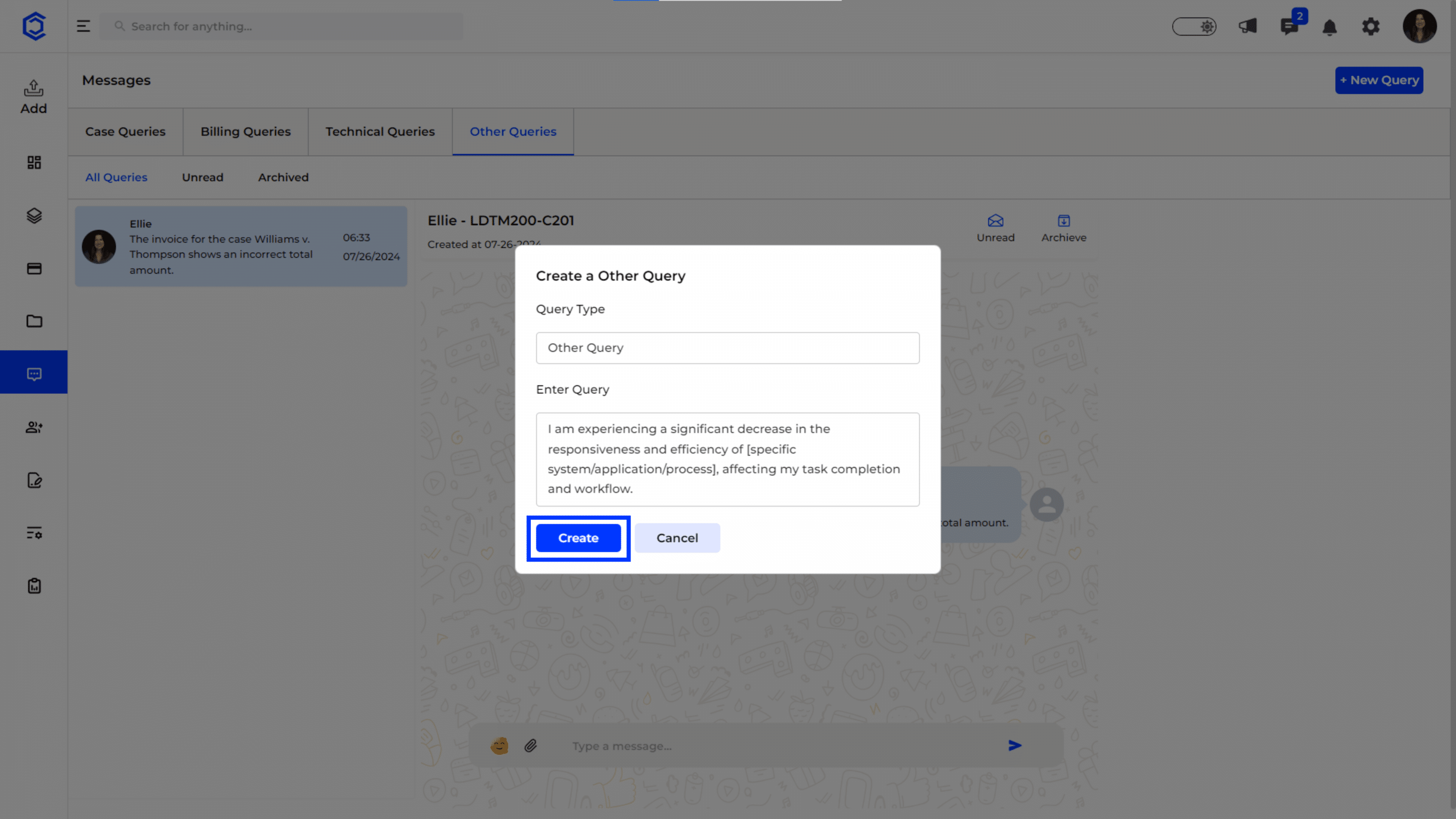Image resolution: width=1456 pixels, height=819 pixels.
Task: Click the send message arrow
Action: point(1015,746)
